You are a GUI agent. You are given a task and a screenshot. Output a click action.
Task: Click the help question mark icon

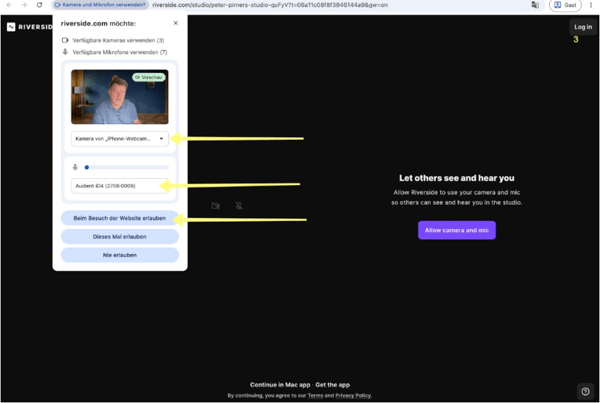click(x=585, y=391)
